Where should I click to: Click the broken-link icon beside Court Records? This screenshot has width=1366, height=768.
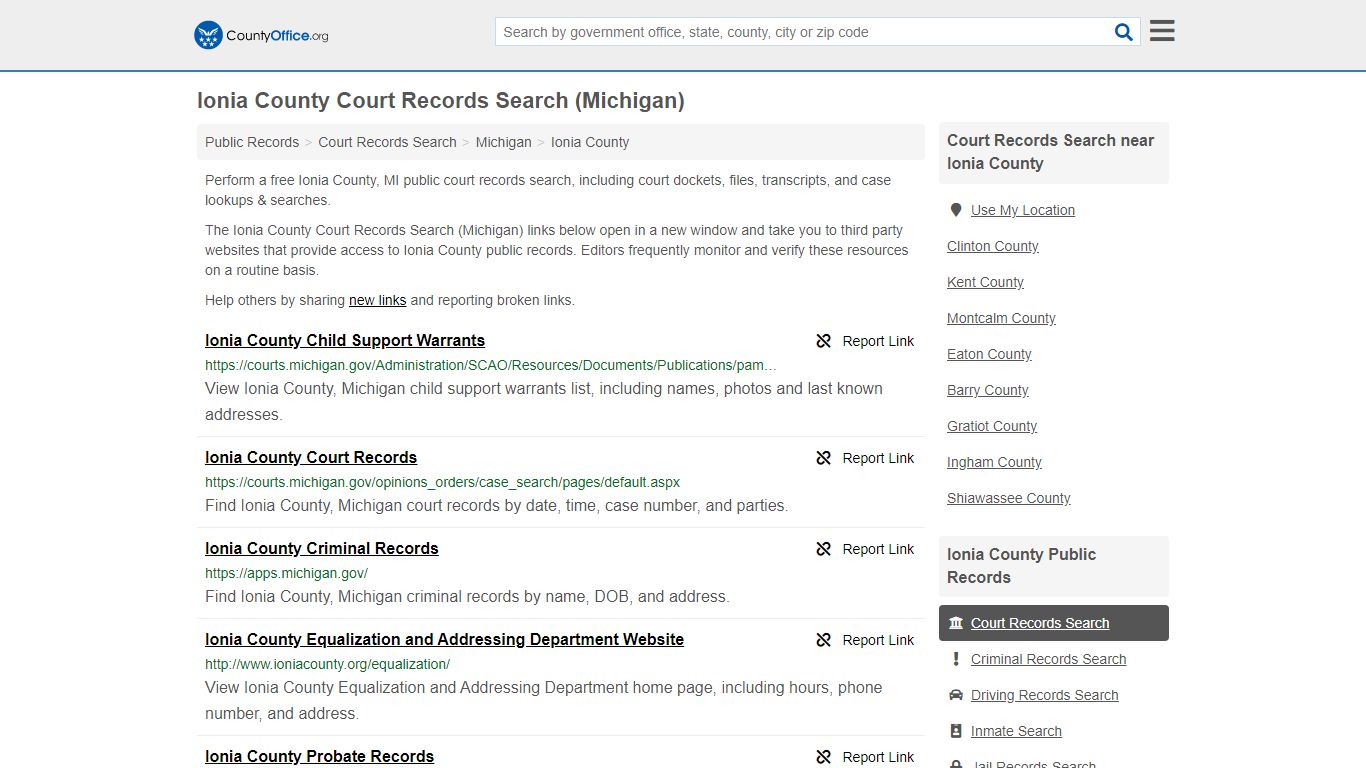click(824, 458)
